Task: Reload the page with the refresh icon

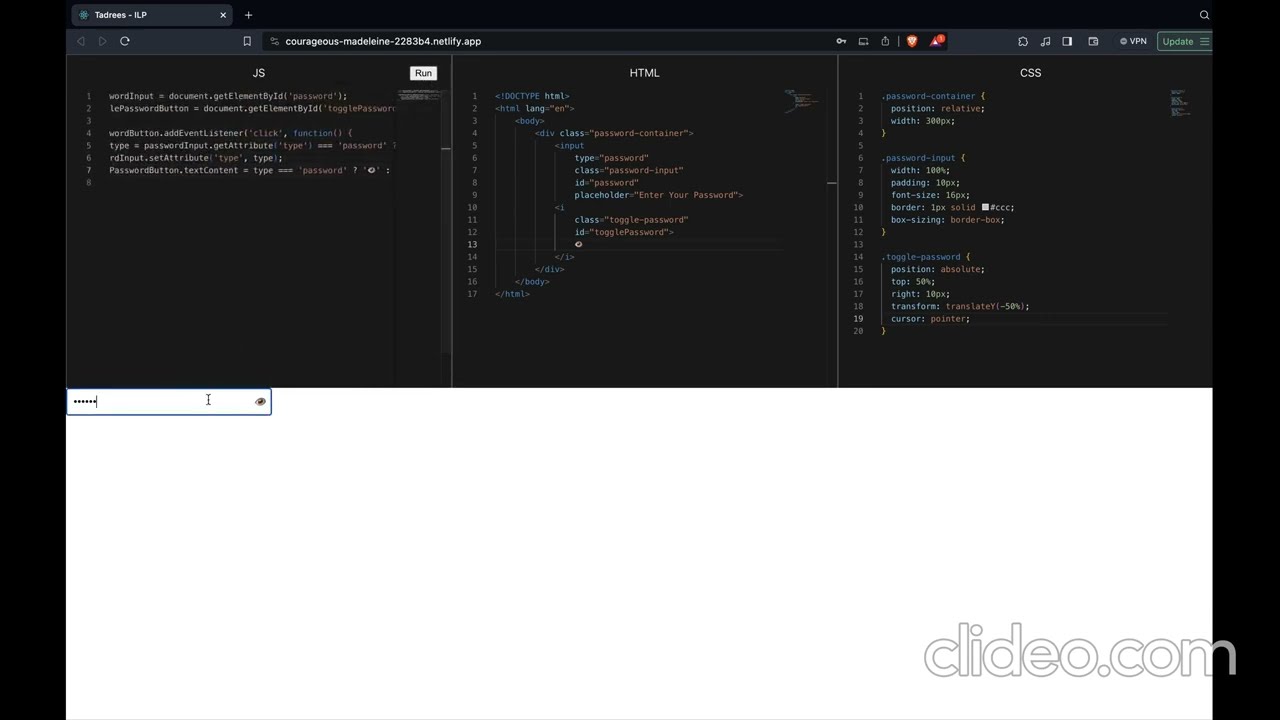Action: 125,41
